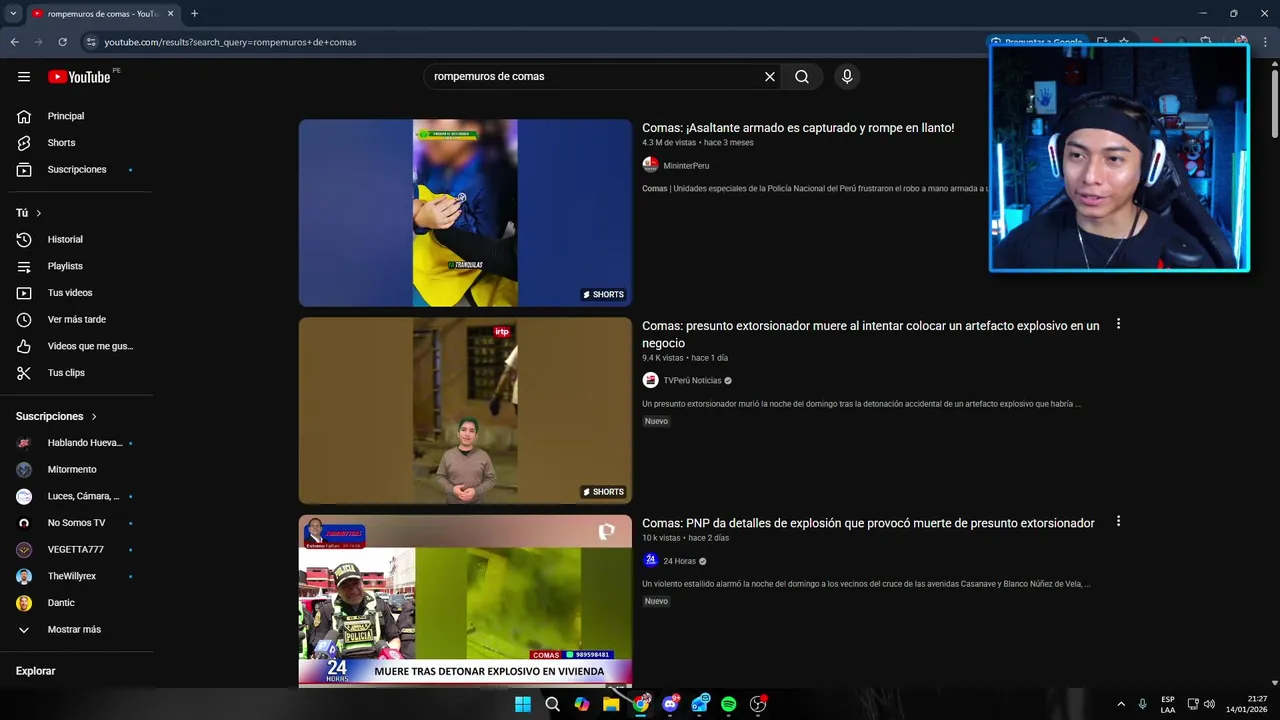
Task: Open title presunto extorsionador muere al intentar
Action: tap(870, 334)
